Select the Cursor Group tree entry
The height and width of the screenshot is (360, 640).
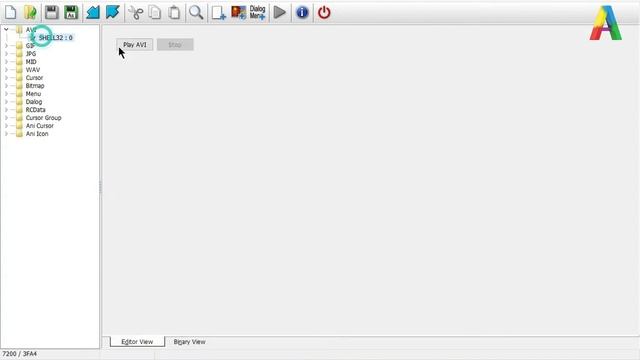point(44,118)
